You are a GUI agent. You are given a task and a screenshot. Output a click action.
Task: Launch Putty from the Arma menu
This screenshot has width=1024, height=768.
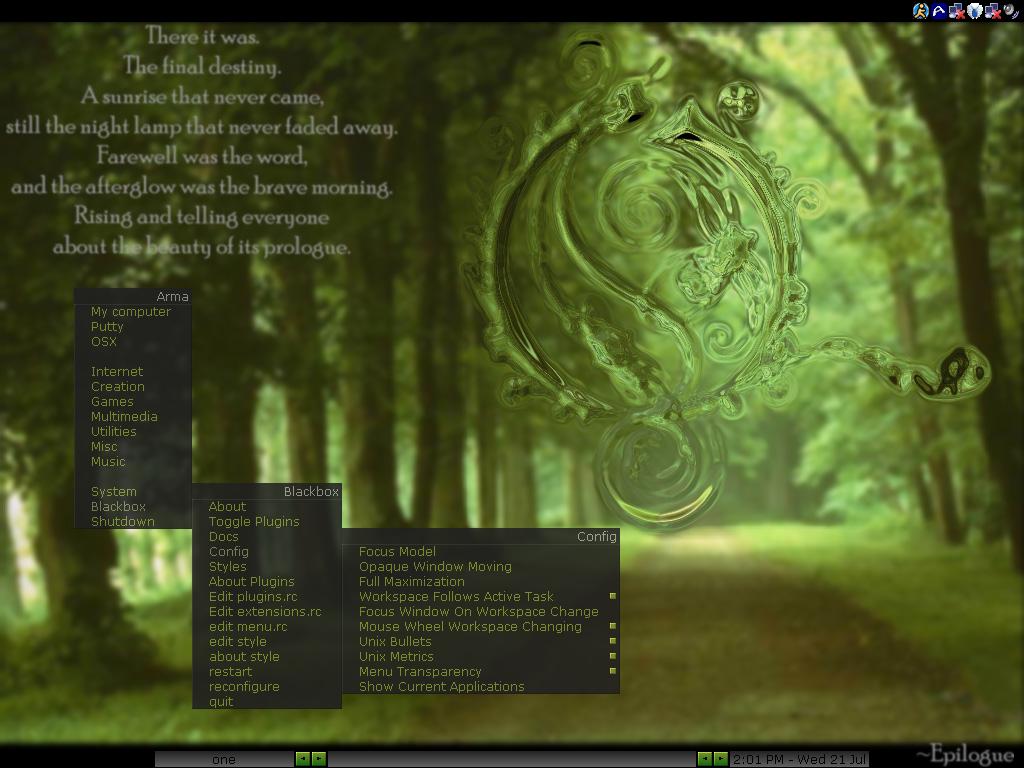pos(107,327)
